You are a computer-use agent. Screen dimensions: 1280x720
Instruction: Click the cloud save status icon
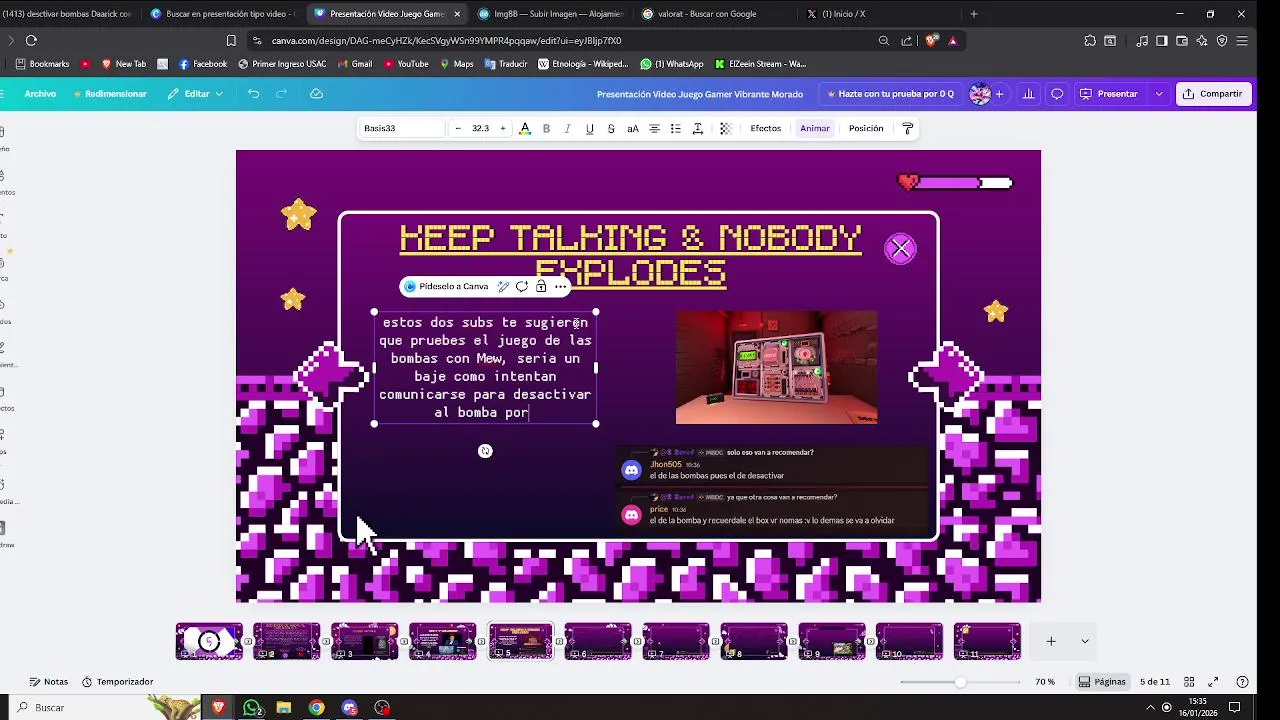pyautogui.click(x=317, y=94)
